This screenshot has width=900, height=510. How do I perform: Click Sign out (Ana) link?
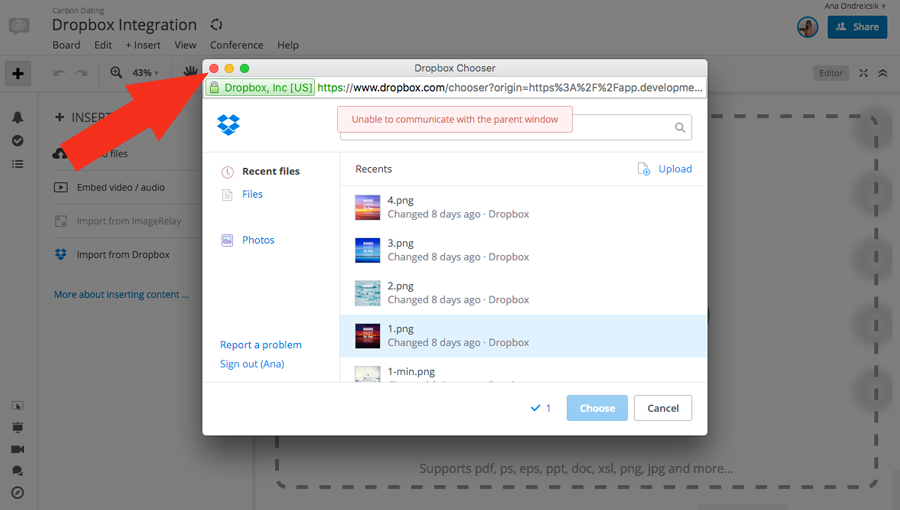(252, 364)
